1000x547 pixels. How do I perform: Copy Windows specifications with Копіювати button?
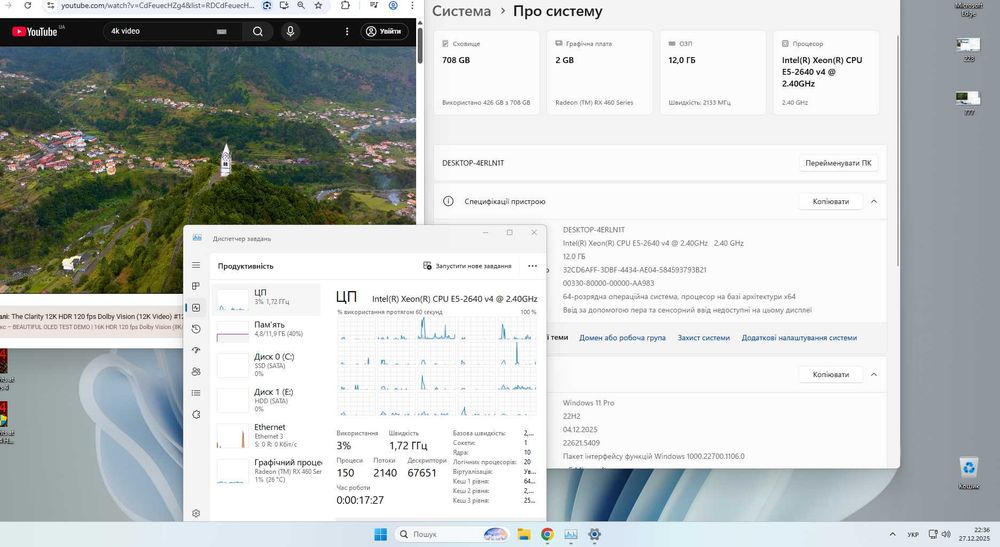830,375
